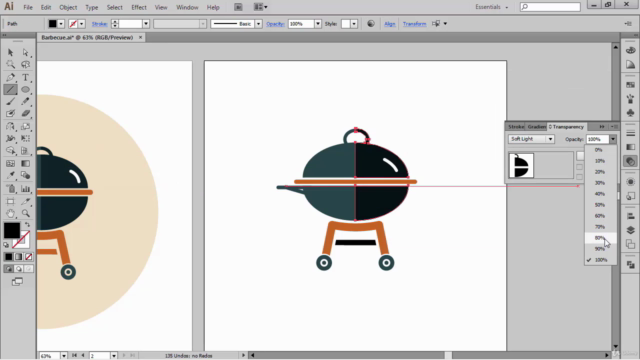Switch to the Gradient panel tab
The width and height of the screenshot is (640, 360).
point(536,127)
